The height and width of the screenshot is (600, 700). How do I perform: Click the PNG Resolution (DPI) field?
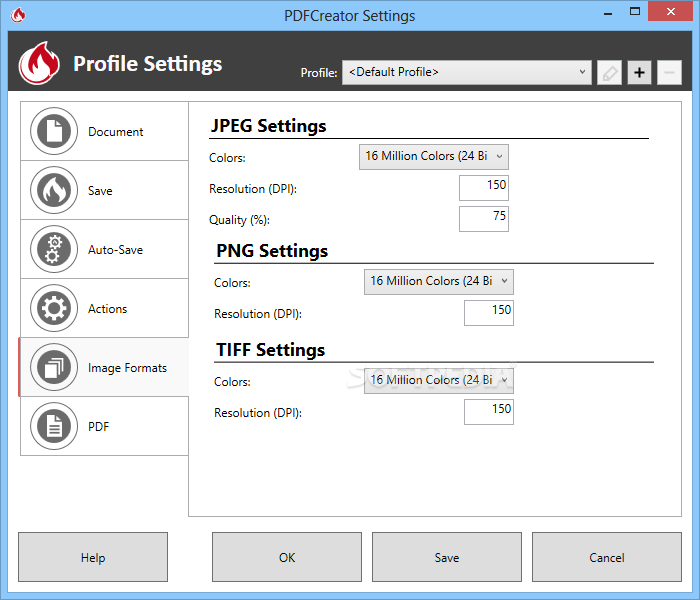pos(489,312)
